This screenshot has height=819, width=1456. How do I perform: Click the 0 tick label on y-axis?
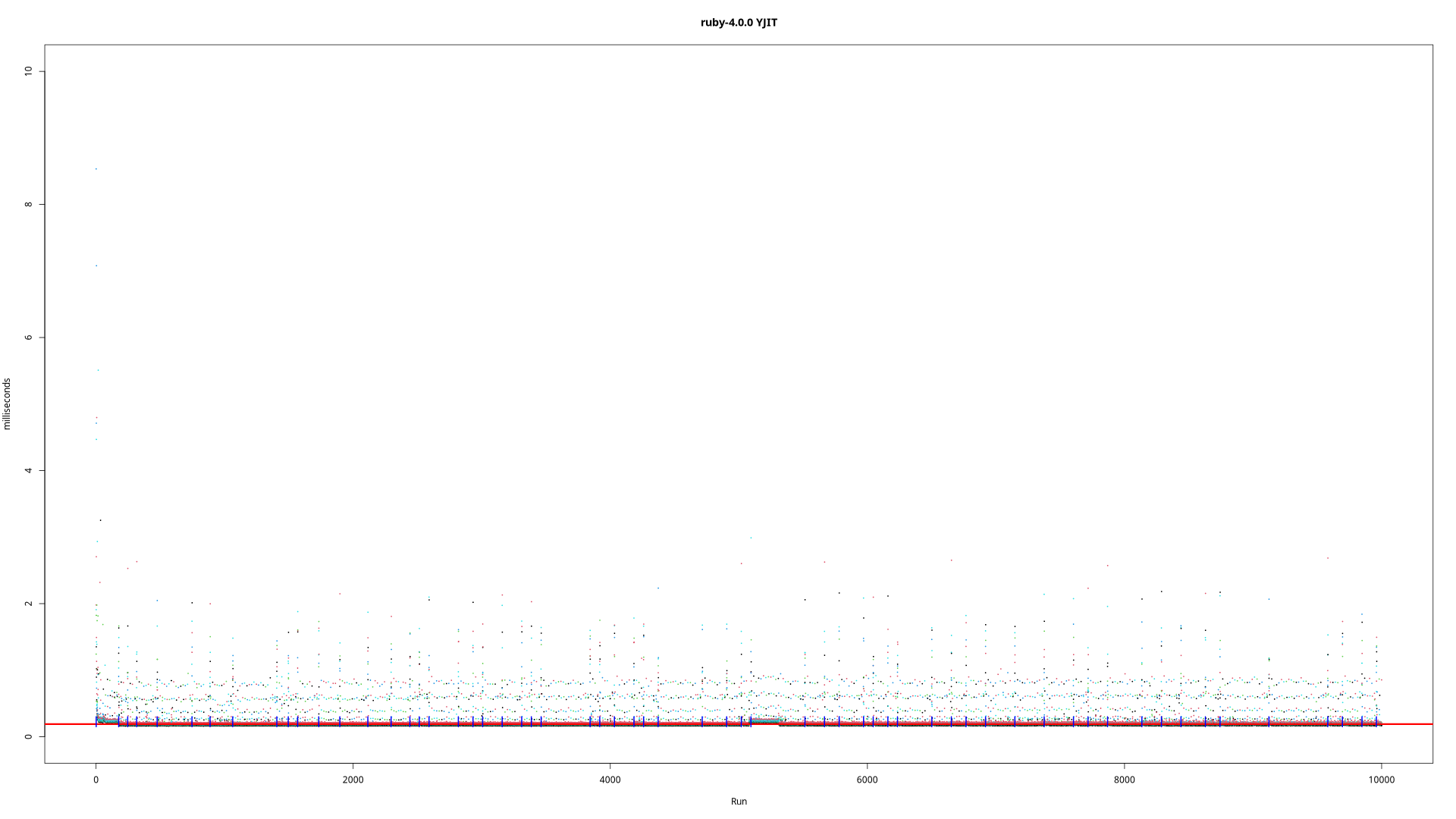[x=29, y=736]
